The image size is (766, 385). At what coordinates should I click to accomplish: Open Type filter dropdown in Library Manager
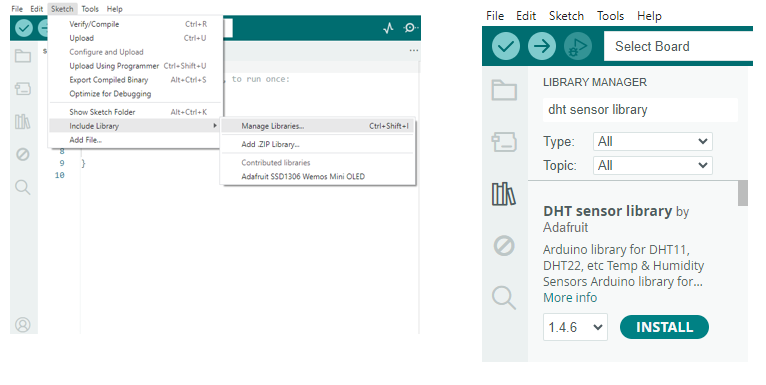(653, 142)
